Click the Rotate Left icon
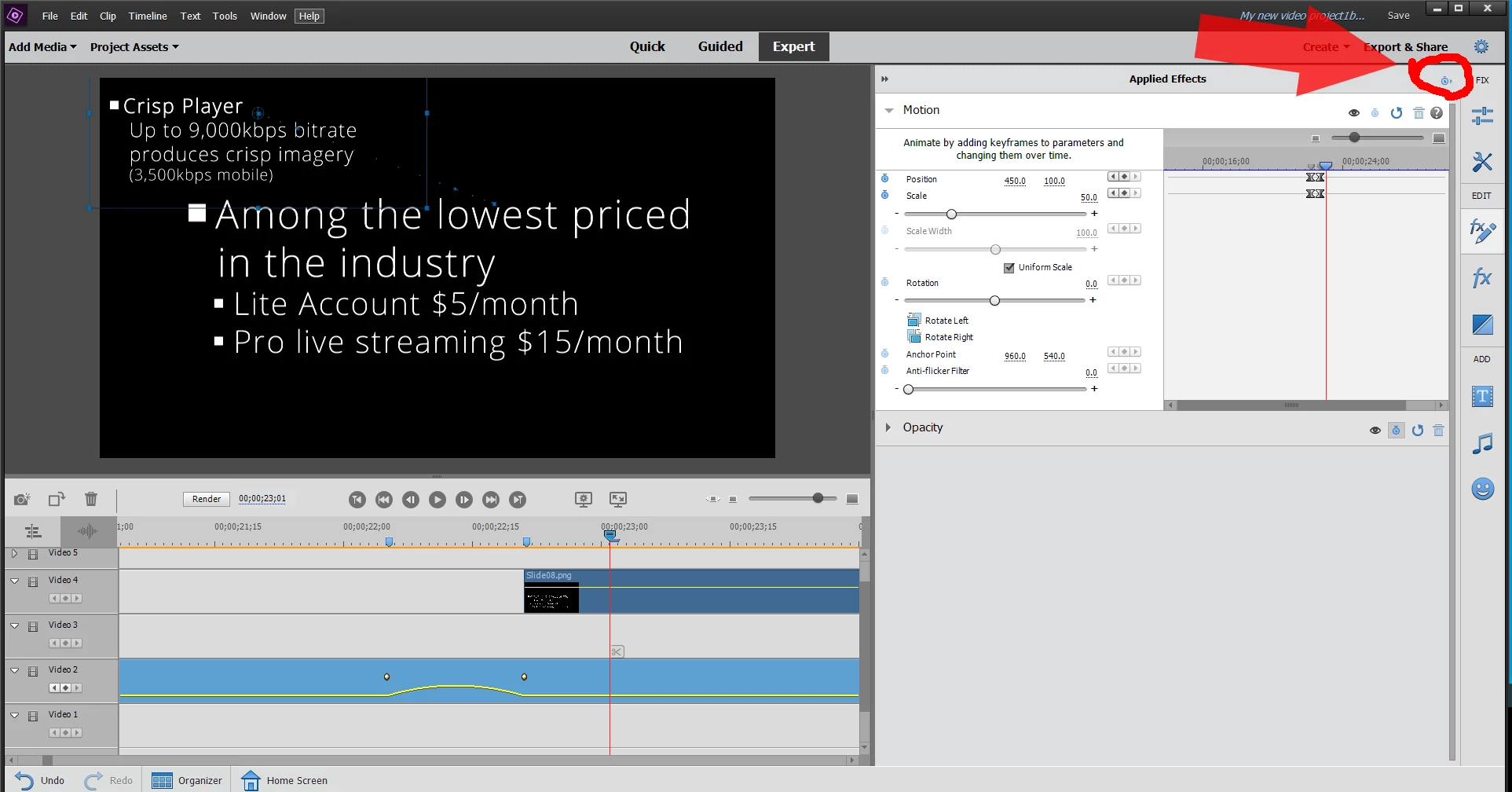The height and width of the screenshot is (792, 1512). click(x=913, y=320)
